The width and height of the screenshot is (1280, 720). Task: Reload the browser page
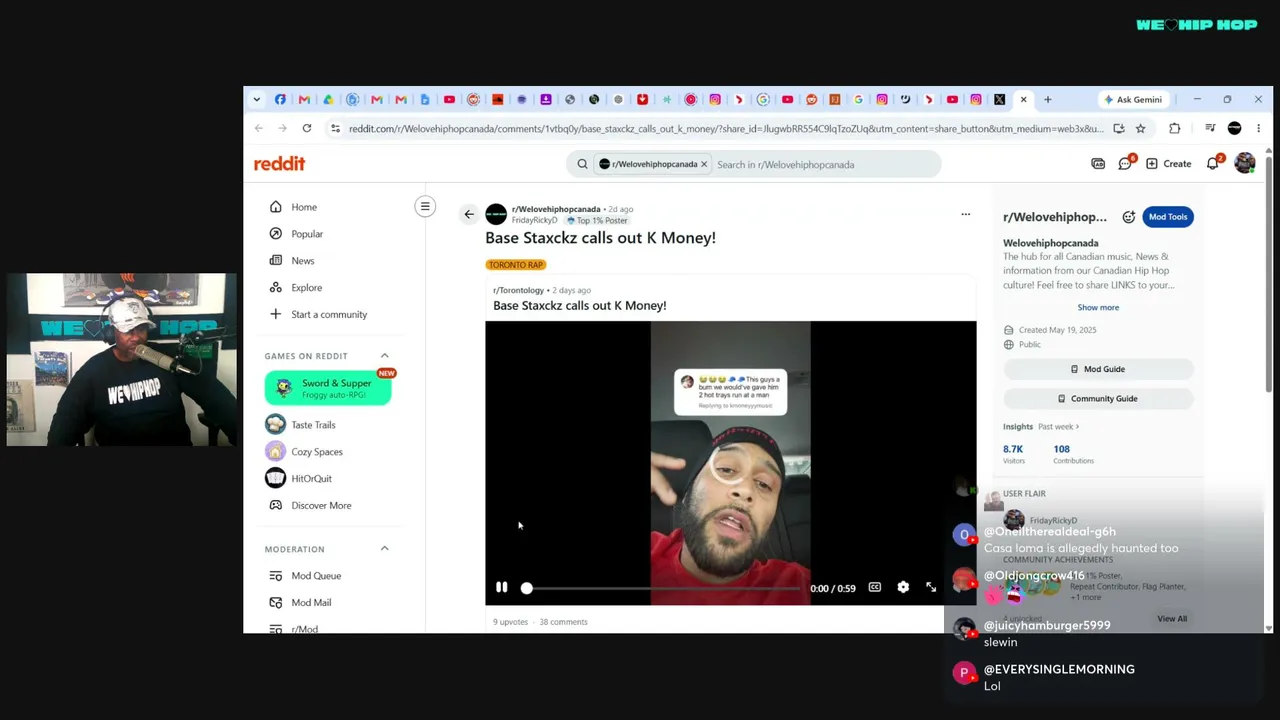(x=307, y=129)
